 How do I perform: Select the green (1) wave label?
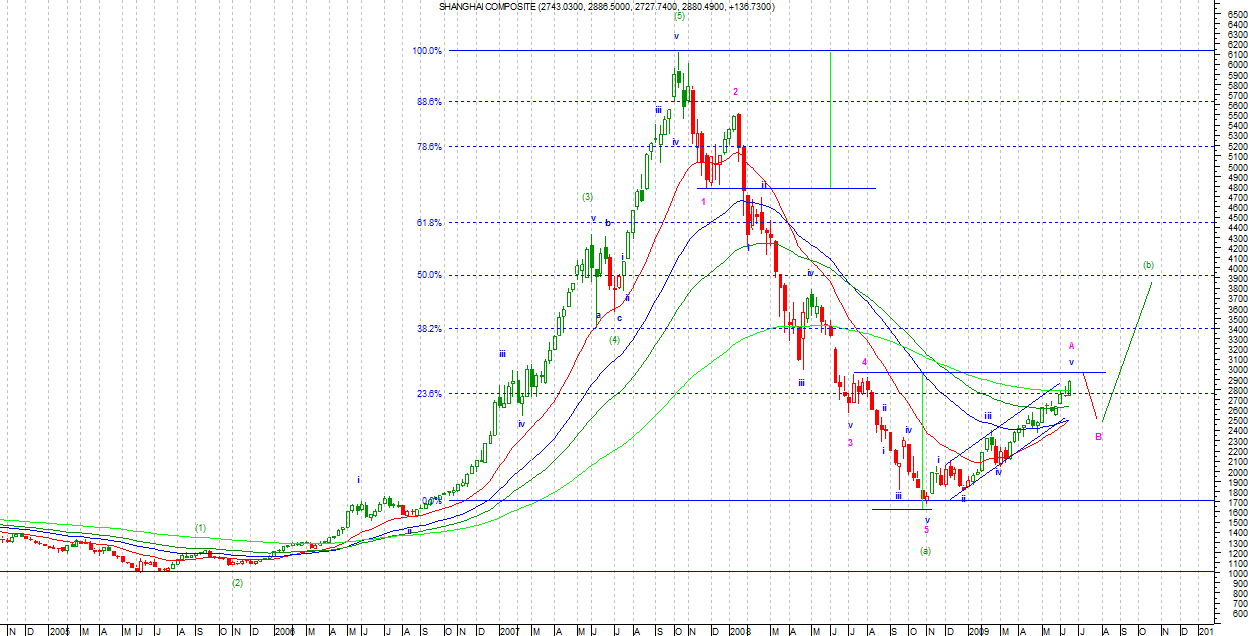(200, 527)
